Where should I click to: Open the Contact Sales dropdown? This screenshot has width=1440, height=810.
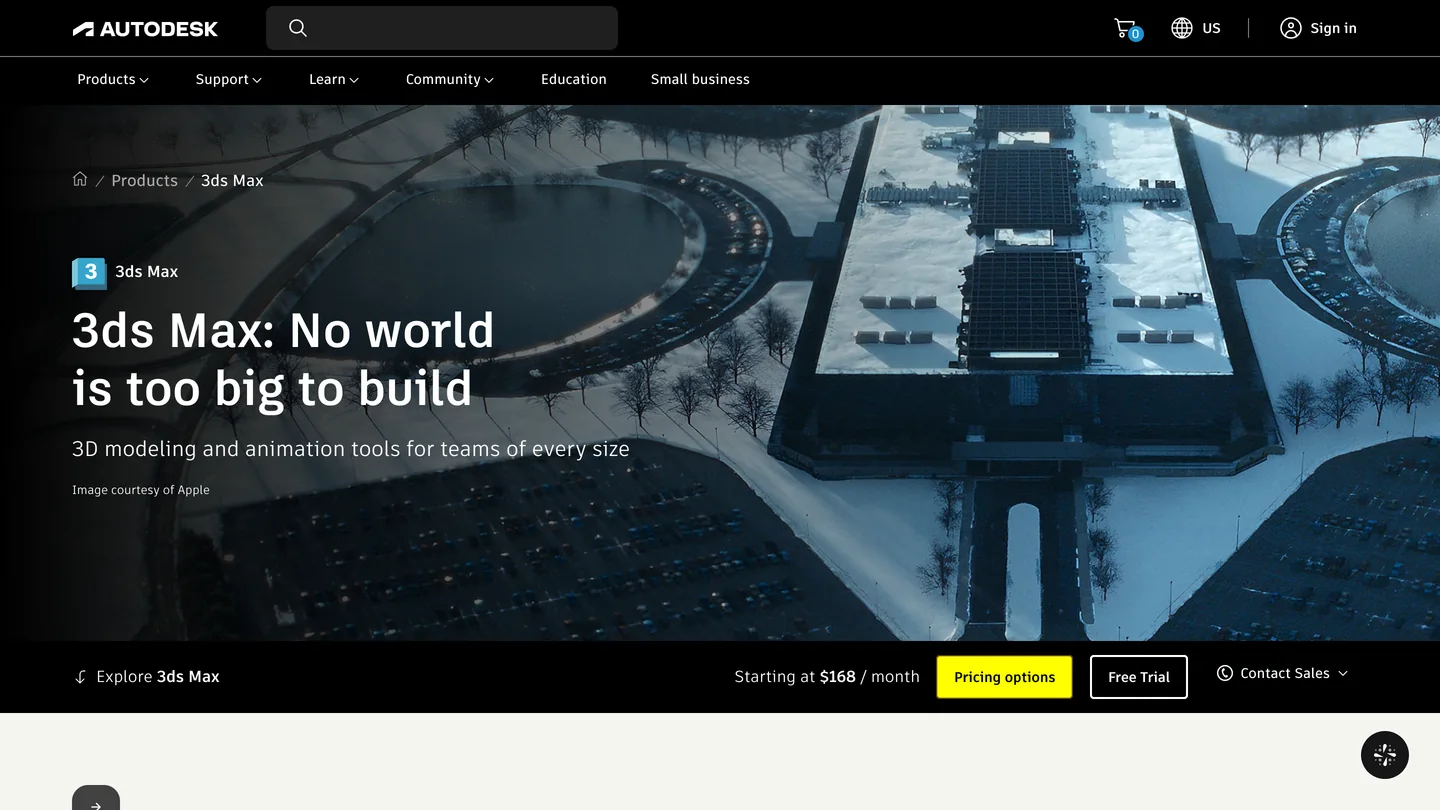coord(1283,673)
